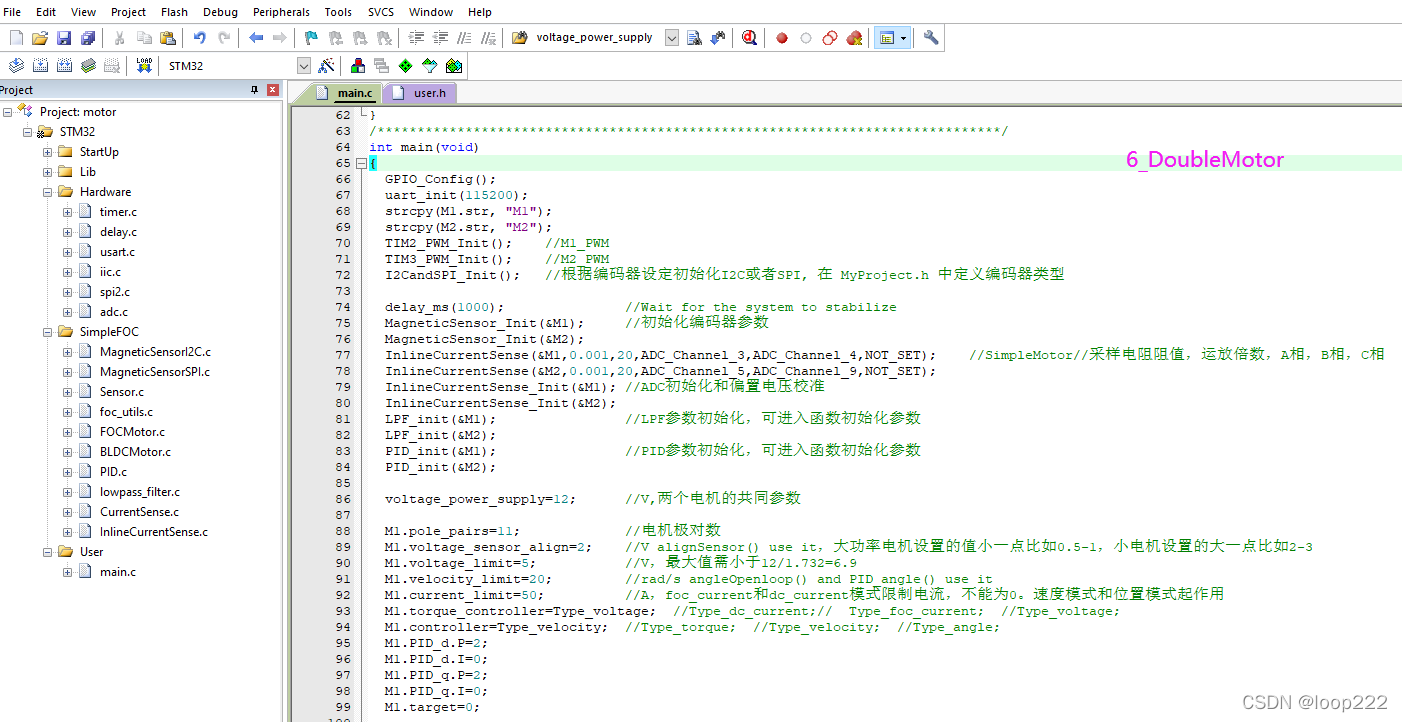Screen dimensions: 1402x722
Task: Open the Peripherals menu
Action: [x=281, y=12]
